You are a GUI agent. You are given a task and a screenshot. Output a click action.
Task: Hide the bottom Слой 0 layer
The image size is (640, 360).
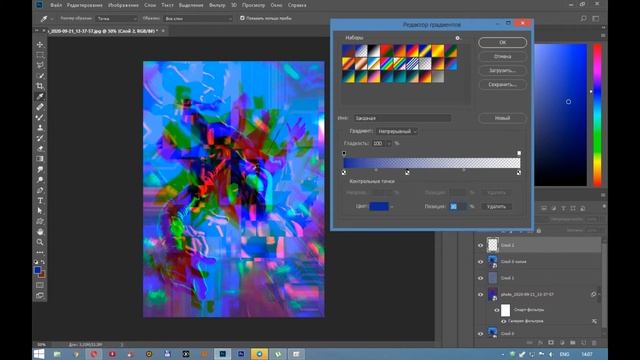point(480,333)
